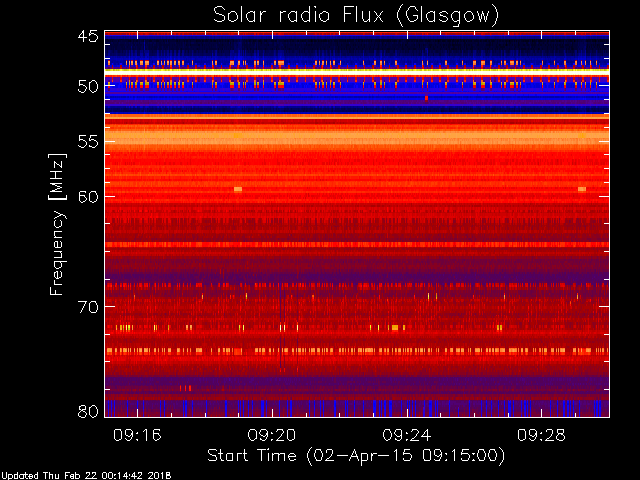Click the 80 frequency tick label

pos(88,411)
